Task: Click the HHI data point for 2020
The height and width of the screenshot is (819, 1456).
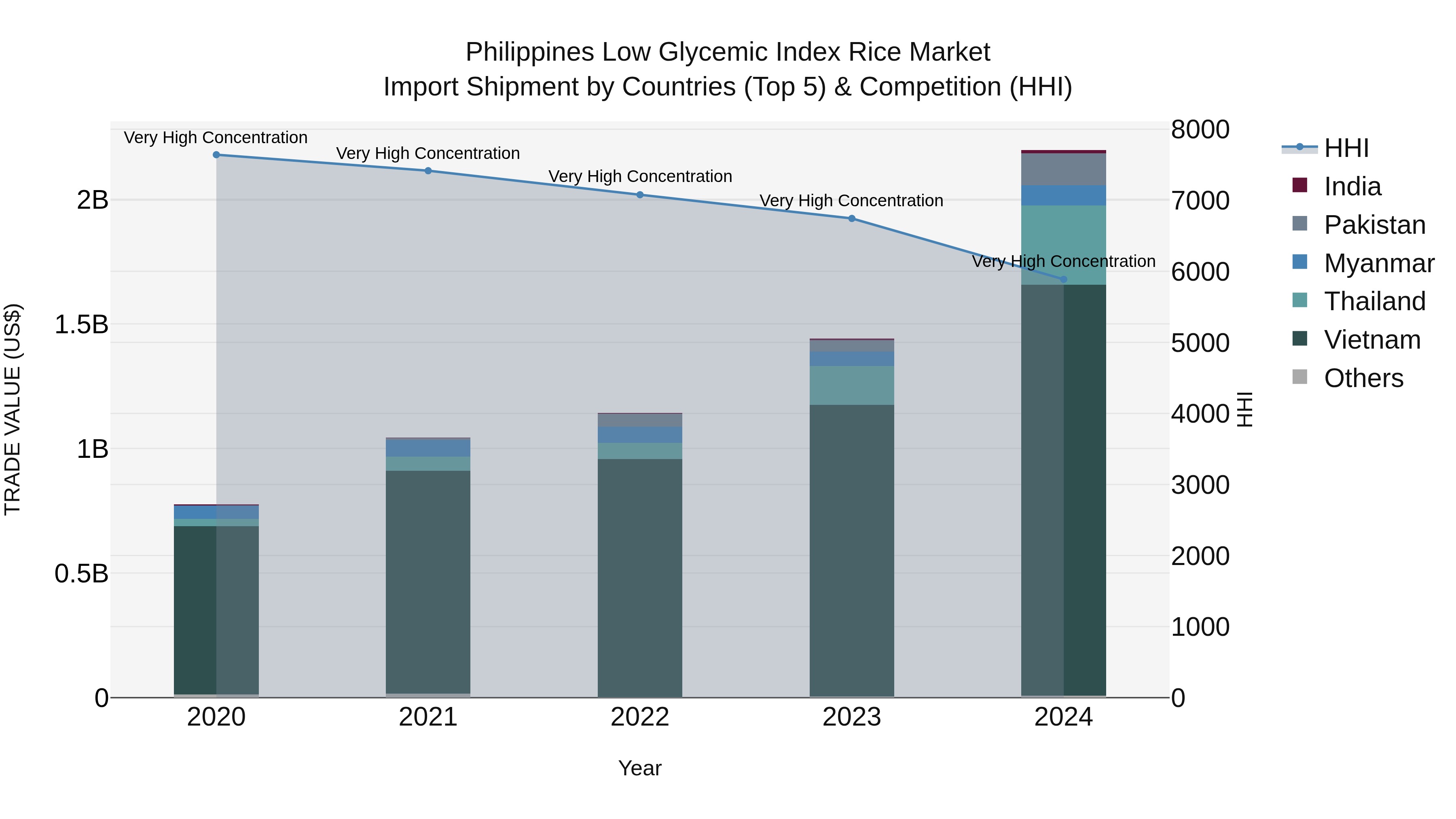Action: 216,155
